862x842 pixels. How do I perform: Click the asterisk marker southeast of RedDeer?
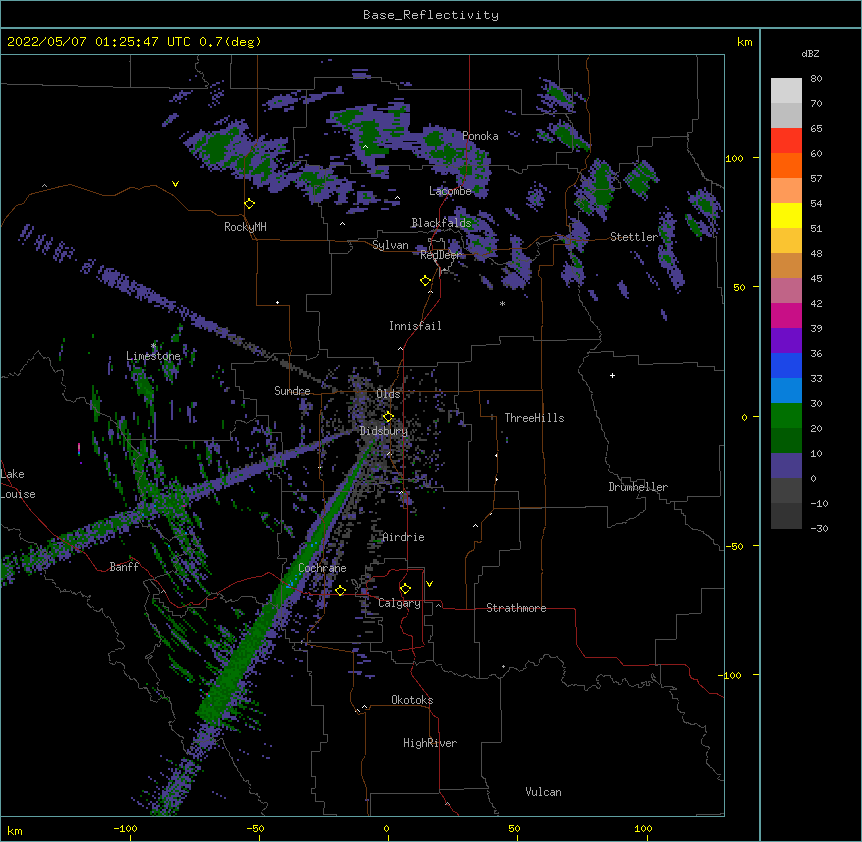pos(502,304)
